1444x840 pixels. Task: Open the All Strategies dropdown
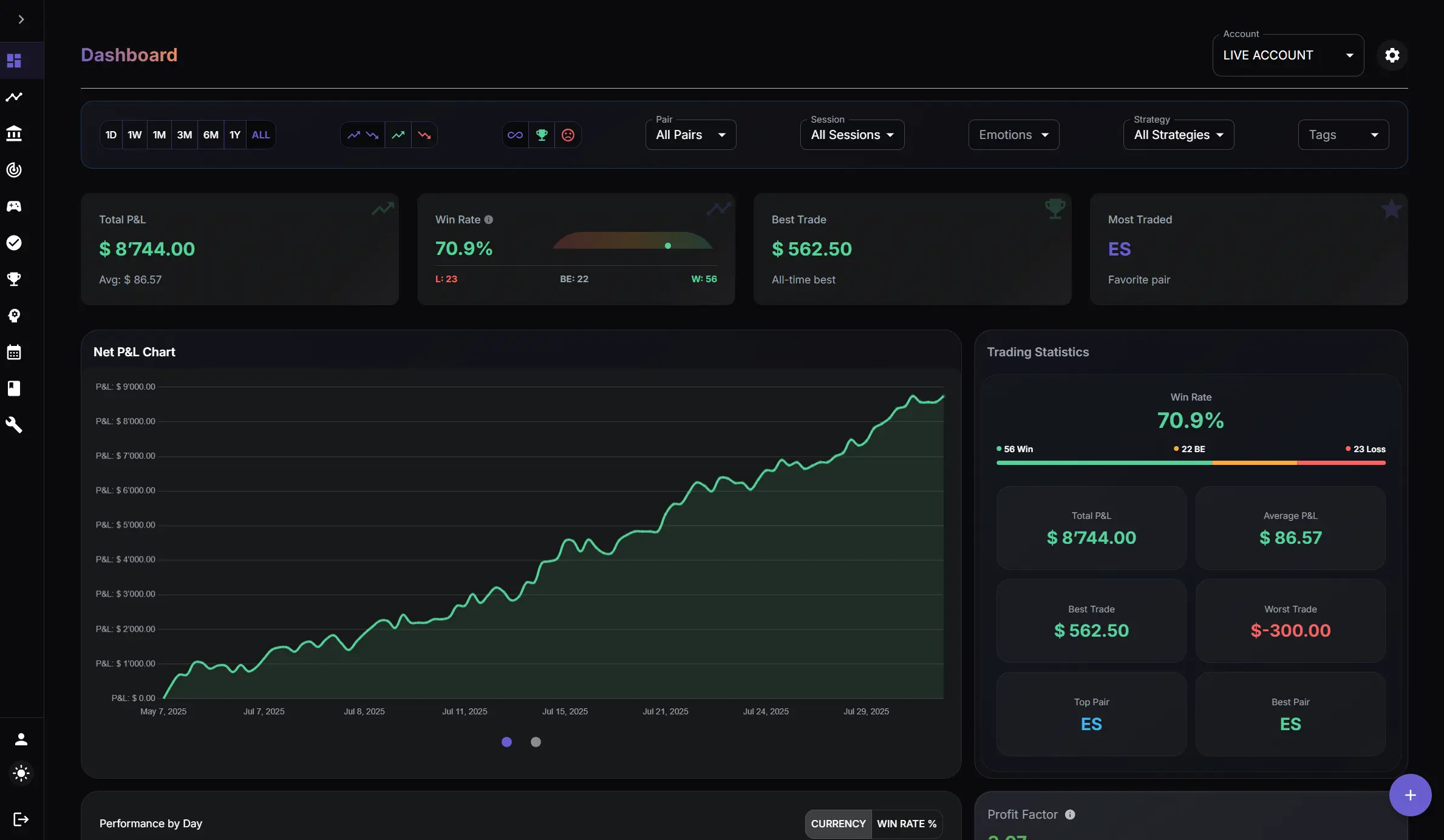point(1179,134)
